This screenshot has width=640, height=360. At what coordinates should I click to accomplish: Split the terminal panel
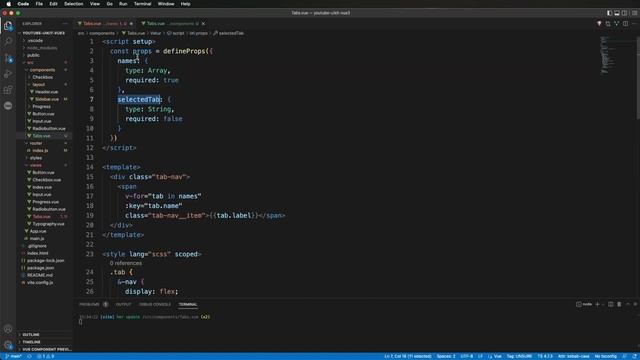(611, 304)
